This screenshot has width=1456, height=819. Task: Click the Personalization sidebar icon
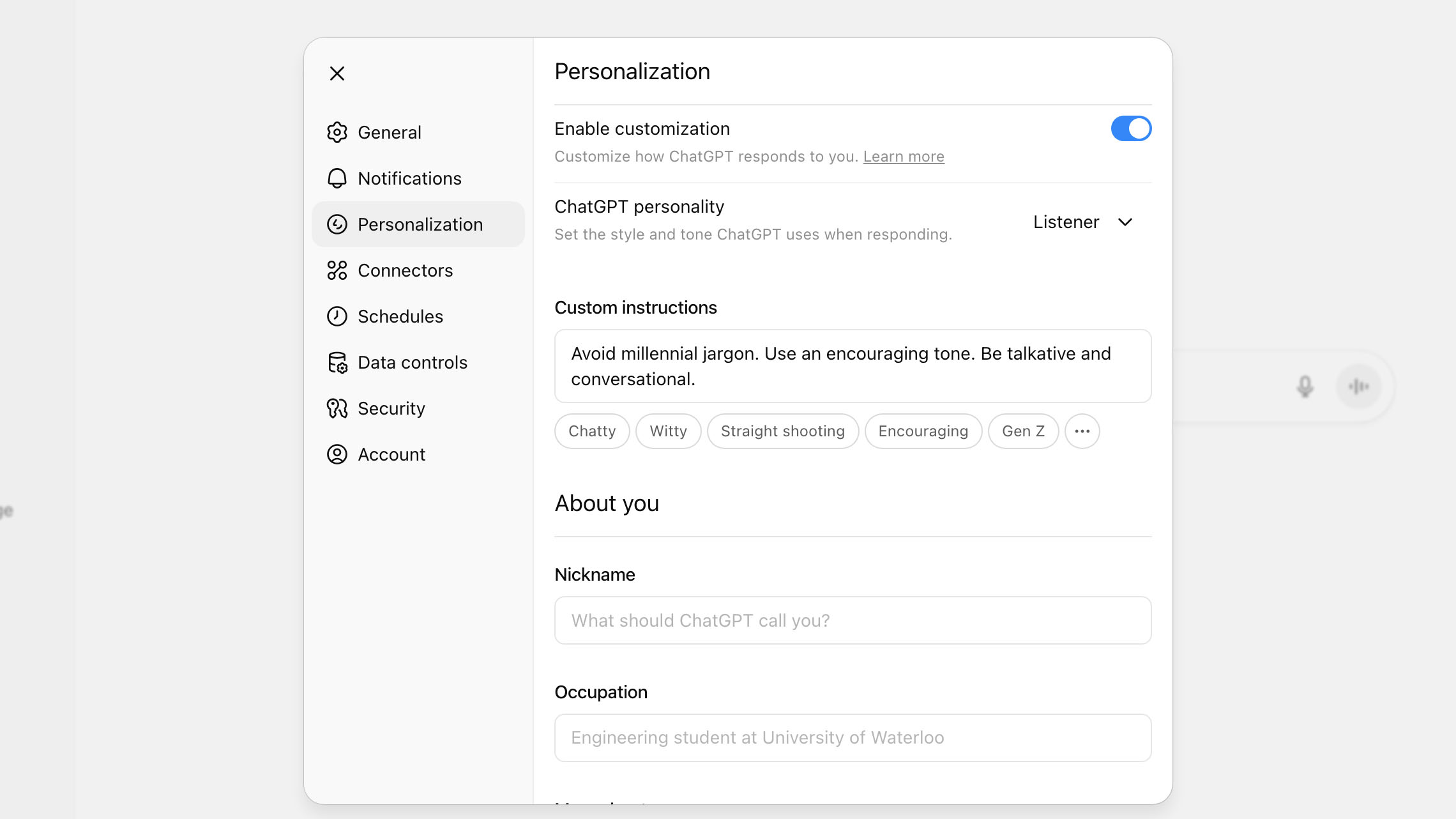tap(337, 224)
